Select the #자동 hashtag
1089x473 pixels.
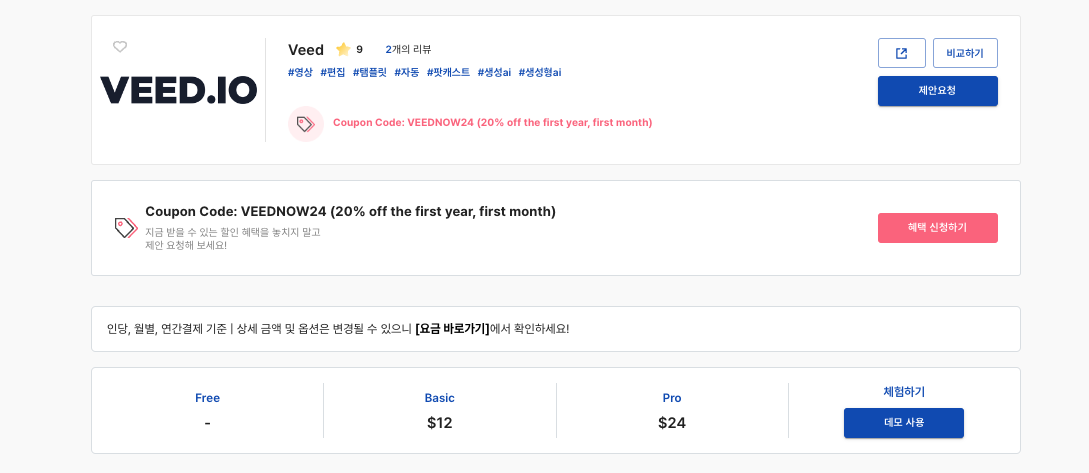[x=407, y=72]
